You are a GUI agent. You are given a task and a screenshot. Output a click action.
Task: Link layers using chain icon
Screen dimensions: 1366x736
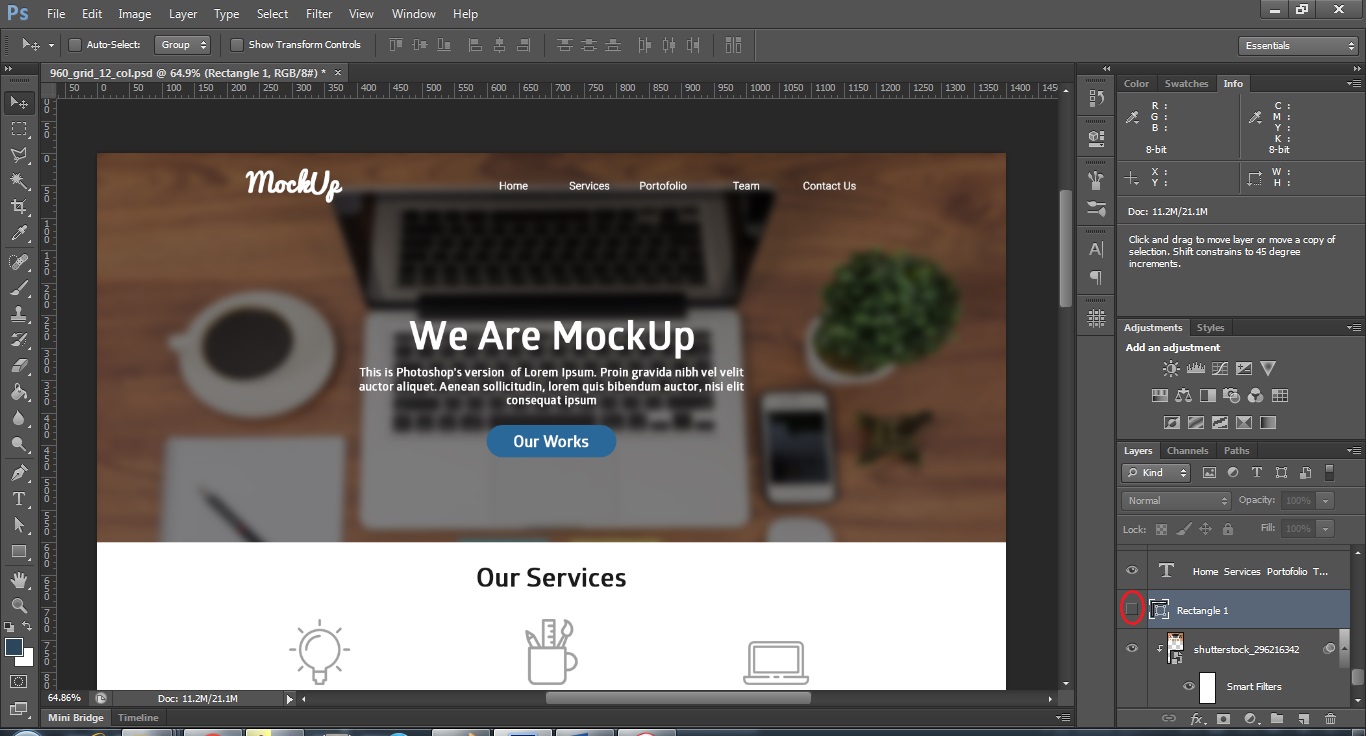click(1169, 719)
